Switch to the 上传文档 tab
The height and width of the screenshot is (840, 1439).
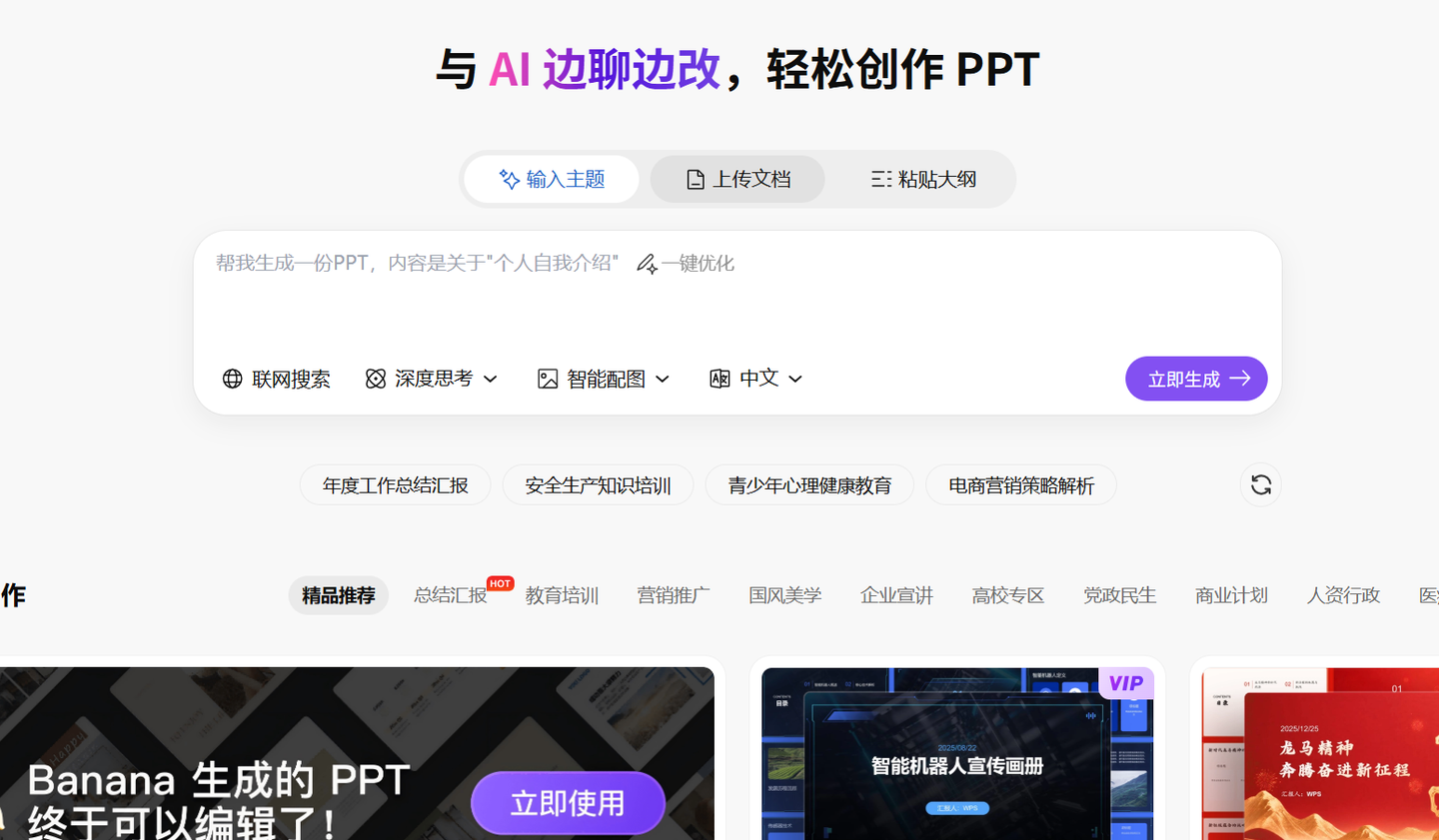pos(737,180)
